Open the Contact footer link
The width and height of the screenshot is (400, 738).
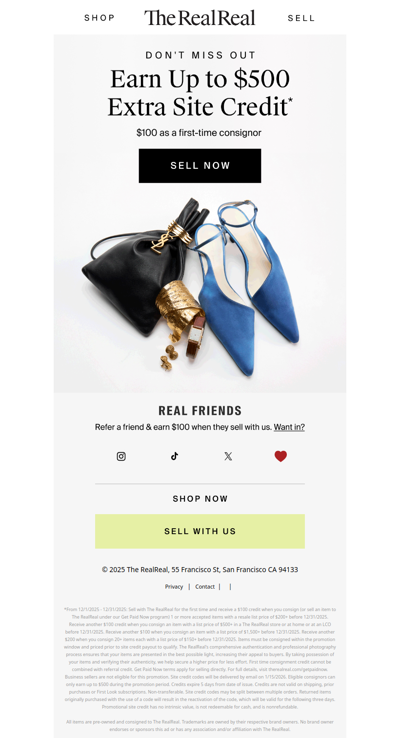click(x=205, y=586)
